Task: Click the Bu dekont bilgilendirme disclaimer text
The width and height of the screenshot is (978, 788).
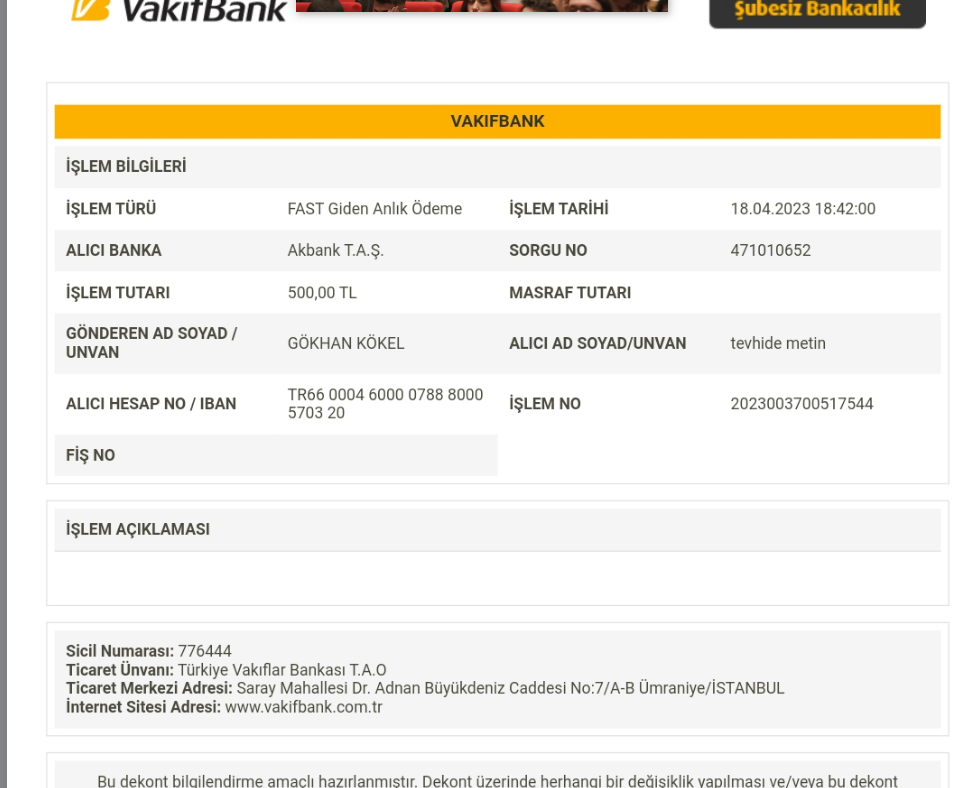Action: (497, 781)
